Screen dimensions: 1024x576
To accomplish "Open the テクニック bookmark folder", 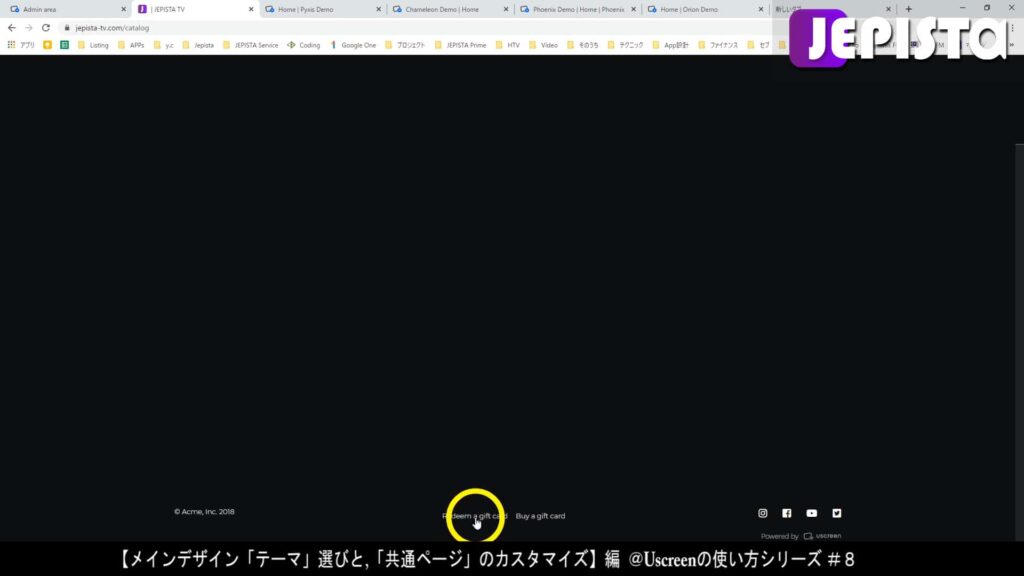I will tap(626, 45).
